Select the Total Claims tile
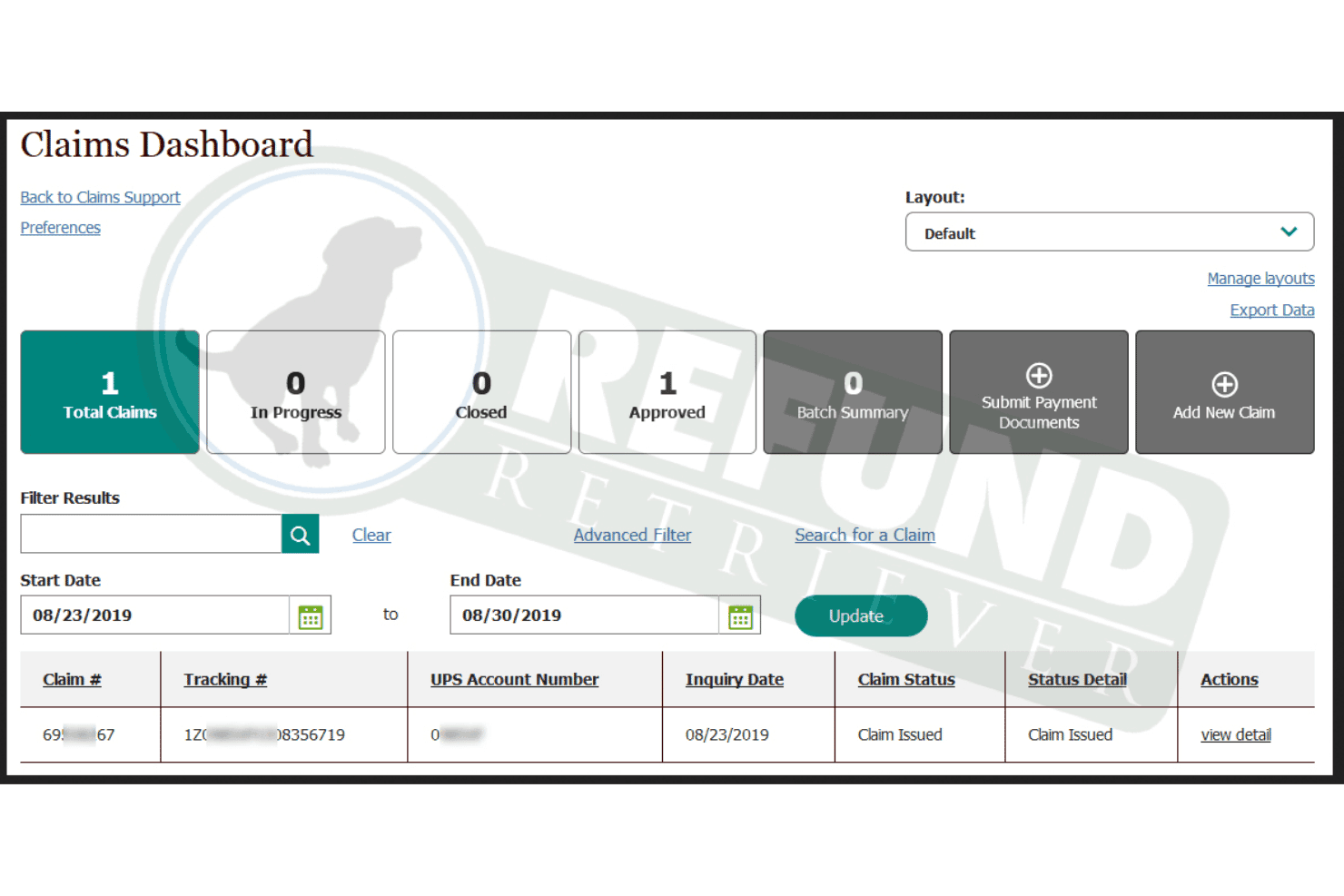This screenshot has height=896, width=1344. [x=110, y=392]
